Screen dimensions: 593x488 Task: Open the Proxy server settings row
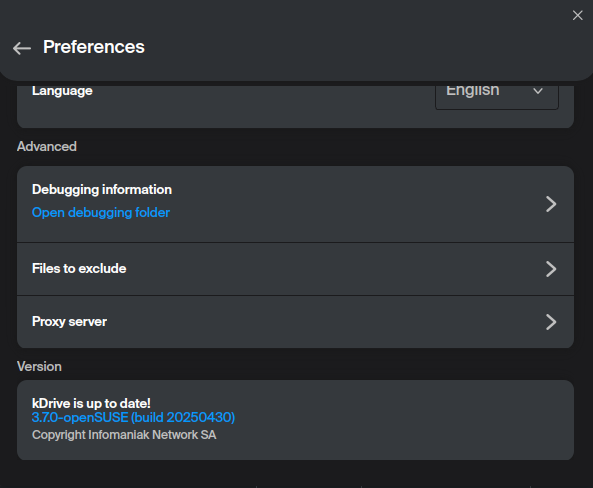295,322
